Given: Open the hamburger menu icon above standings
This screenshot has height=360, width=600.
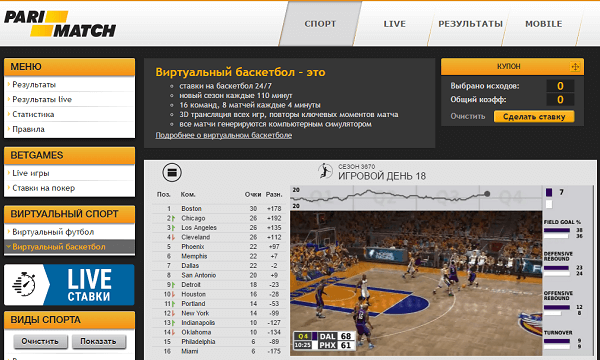Looking at the screenshot, I should pos(172,173).
